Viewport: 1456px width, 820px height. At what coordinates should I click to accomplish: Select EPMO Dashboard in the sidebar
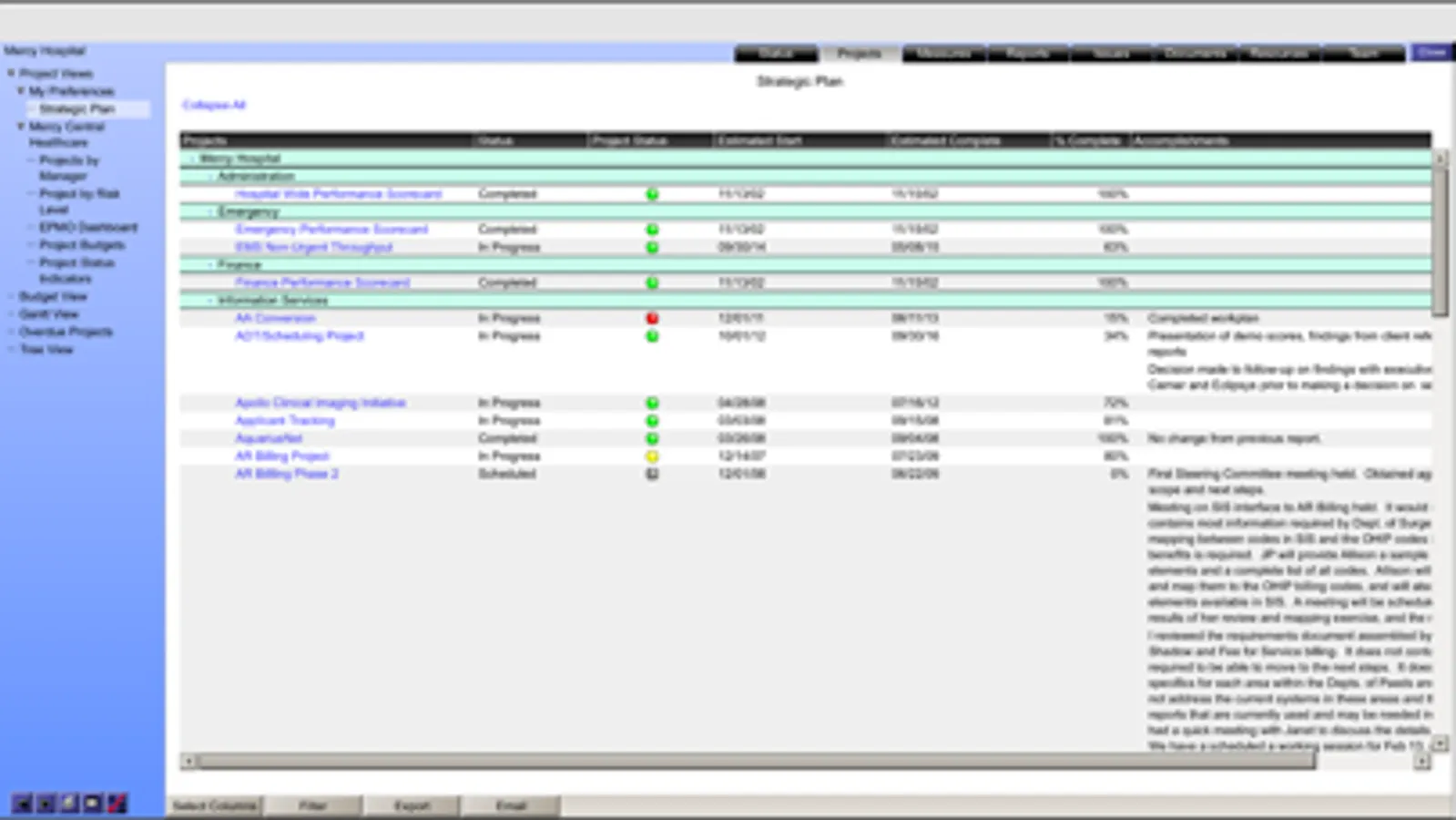[x=88, y=227]
